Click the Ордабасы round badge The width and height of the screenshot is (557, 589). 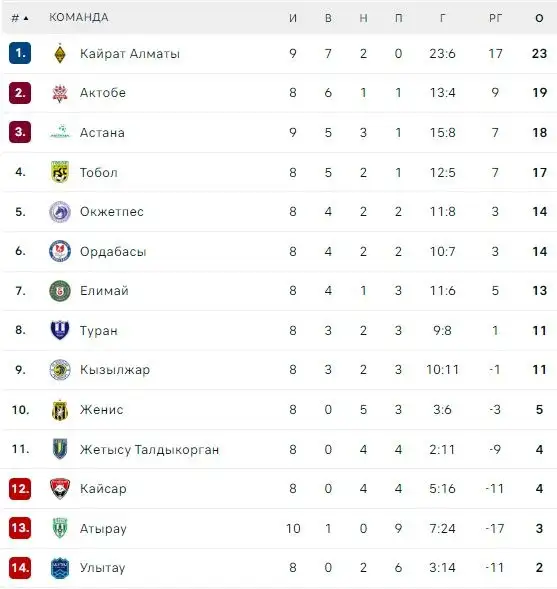pyautogui.click(x=60, y=251)
